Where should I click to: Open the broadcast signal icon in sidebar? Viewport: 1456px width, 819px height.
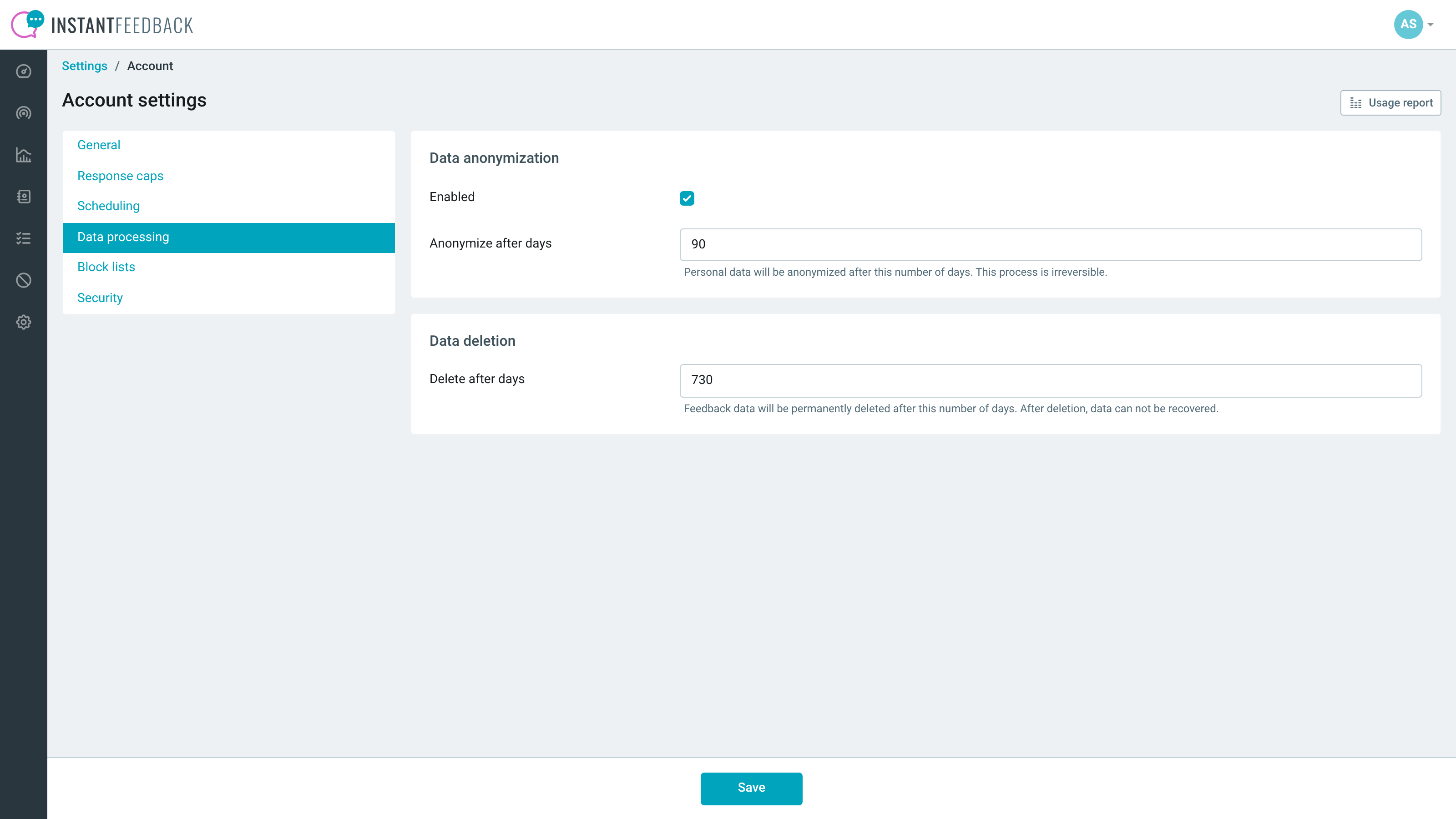pyautogui.click(x=23, y=113)
